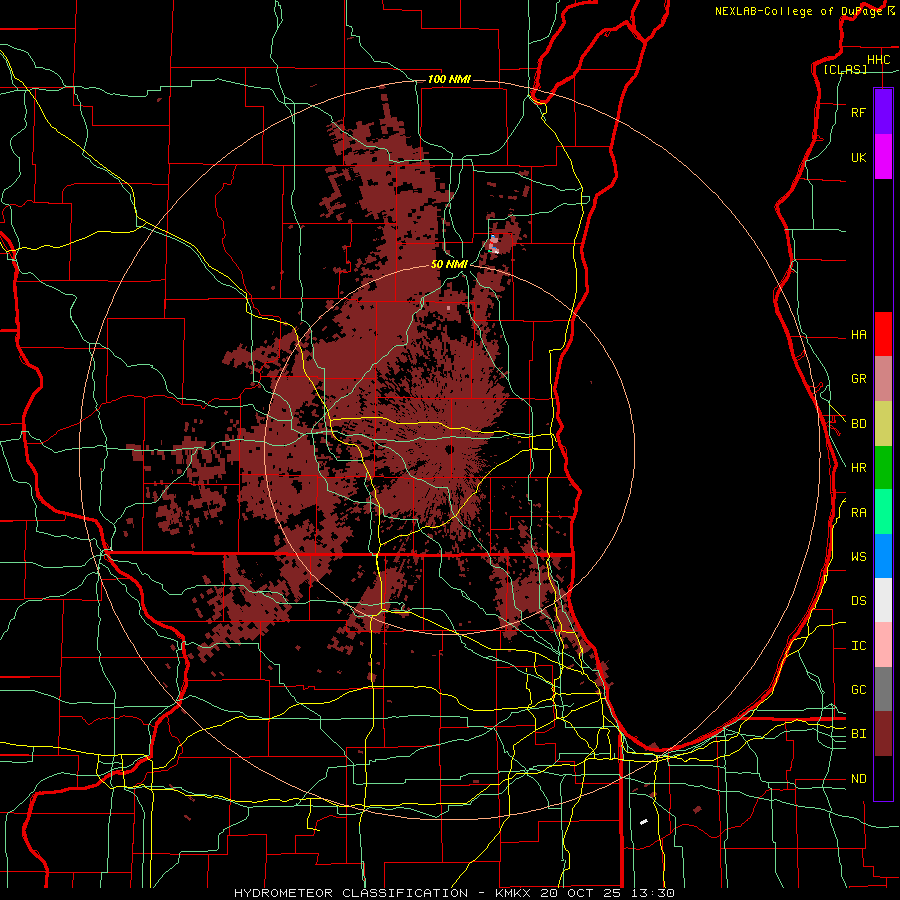Click the GC gray legend swatch
The image size is (900, 900).
pyautogui.click(x=883, y=689)
